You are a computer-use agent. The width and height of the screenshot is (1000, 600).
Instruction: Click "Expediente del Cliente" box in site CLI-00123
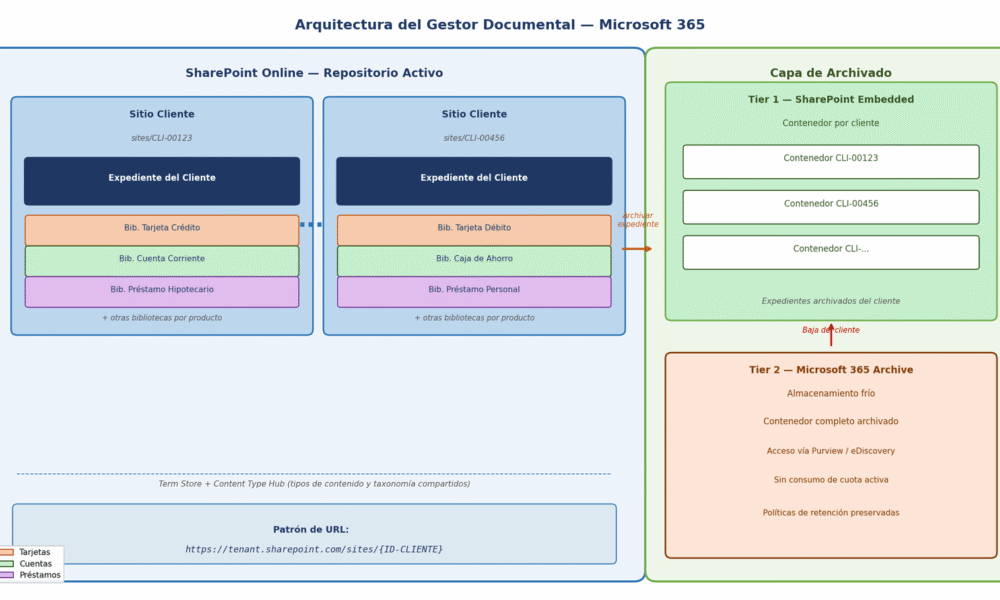coord(162,181)
